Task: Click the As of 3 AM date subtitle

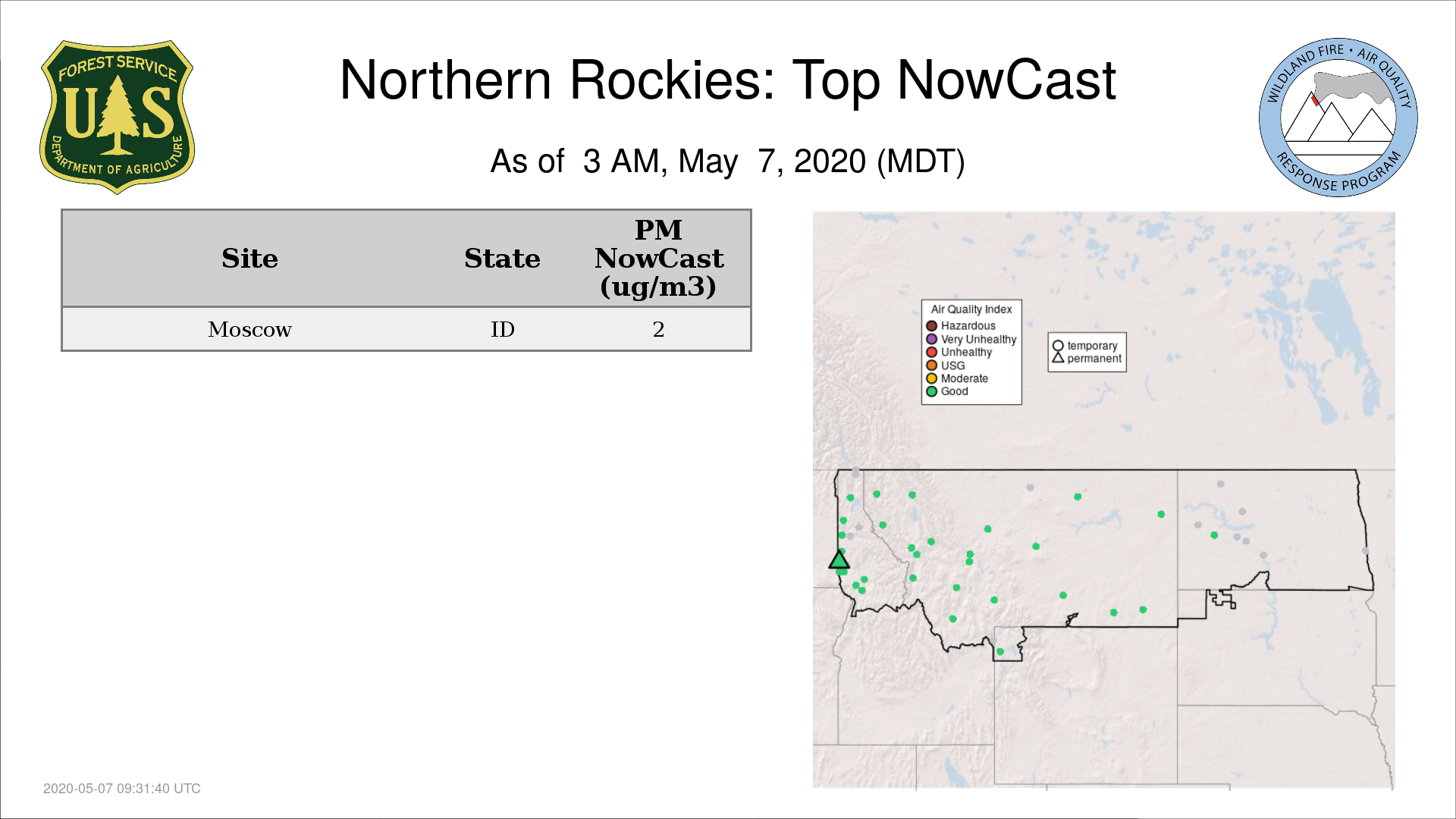Action: (727, 162)
